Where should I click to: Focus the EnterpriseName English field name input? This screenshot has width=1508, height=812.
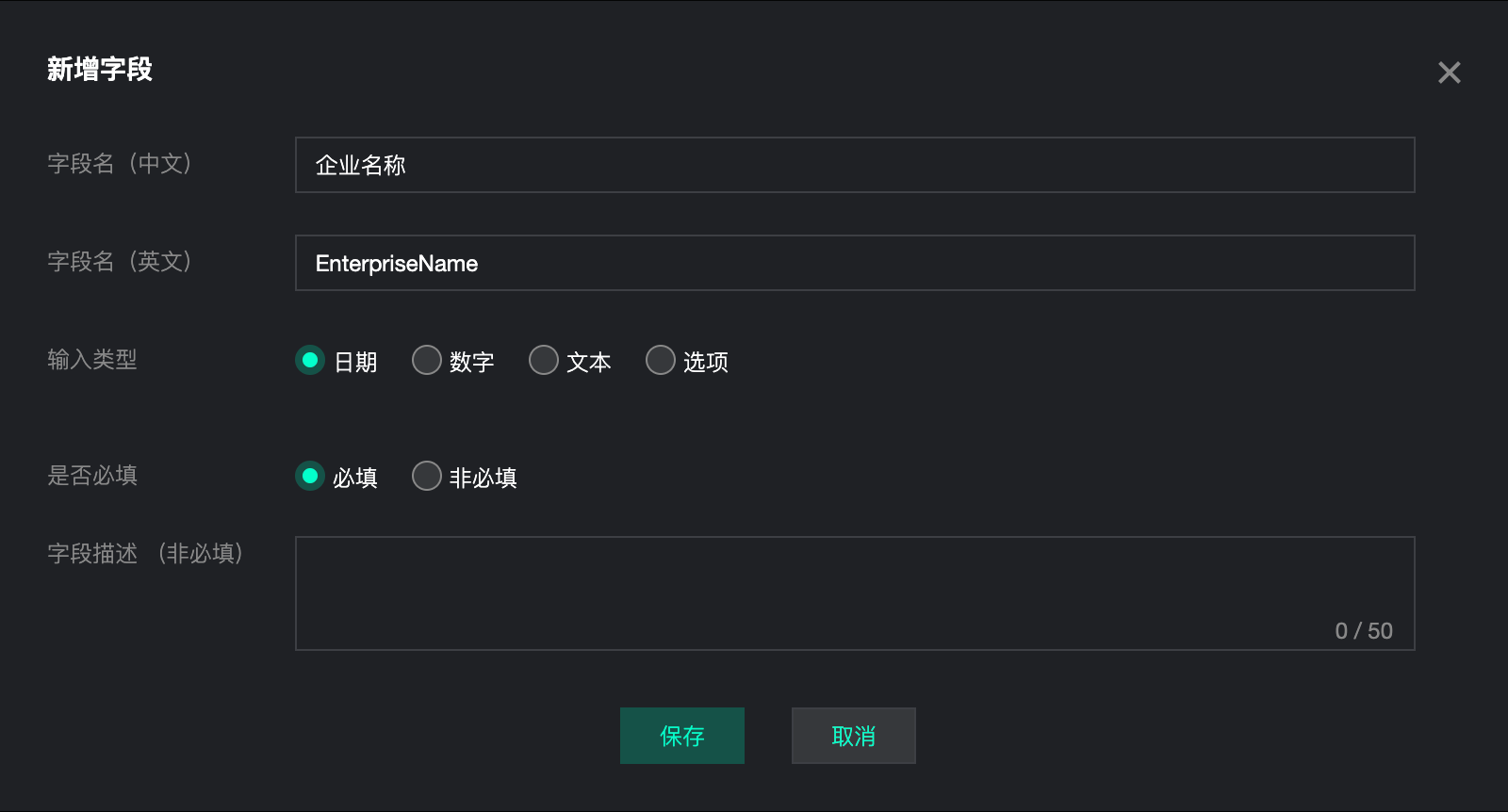pos(854,263)
